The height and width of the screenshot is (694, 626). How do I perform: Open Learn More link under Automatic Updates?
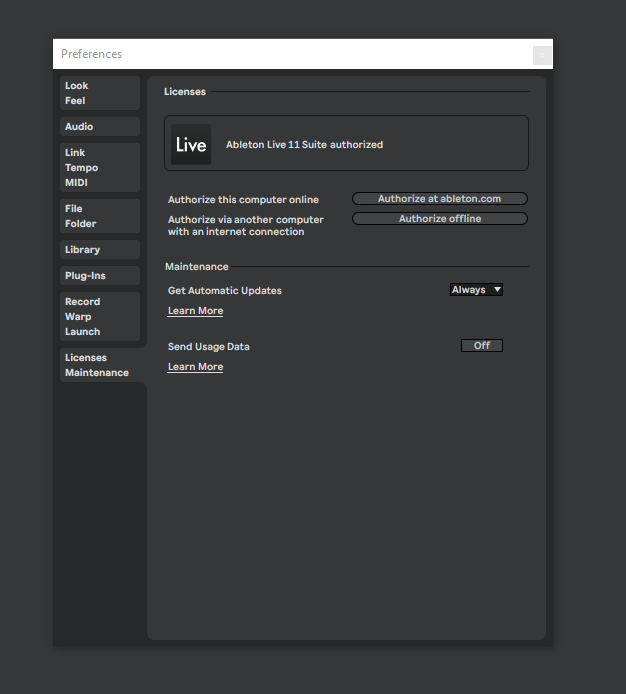click(x=195, y=311)
